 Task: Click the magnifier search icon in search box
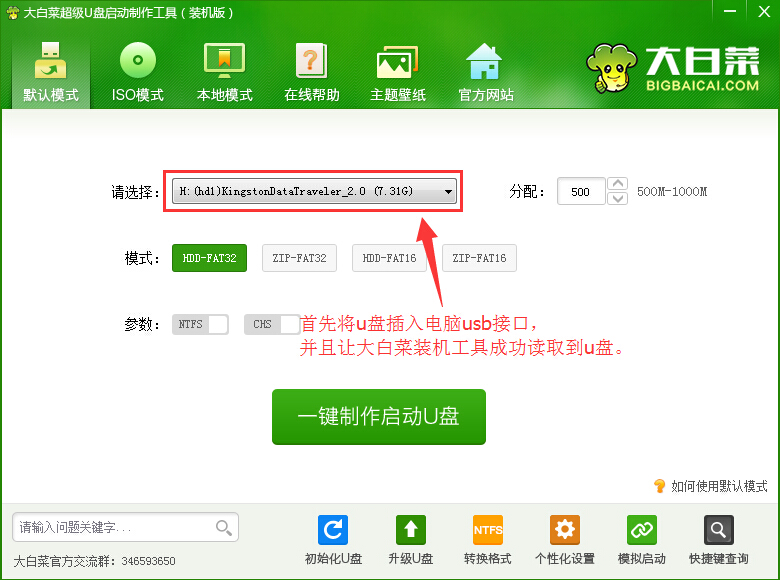tap(224, 527)
